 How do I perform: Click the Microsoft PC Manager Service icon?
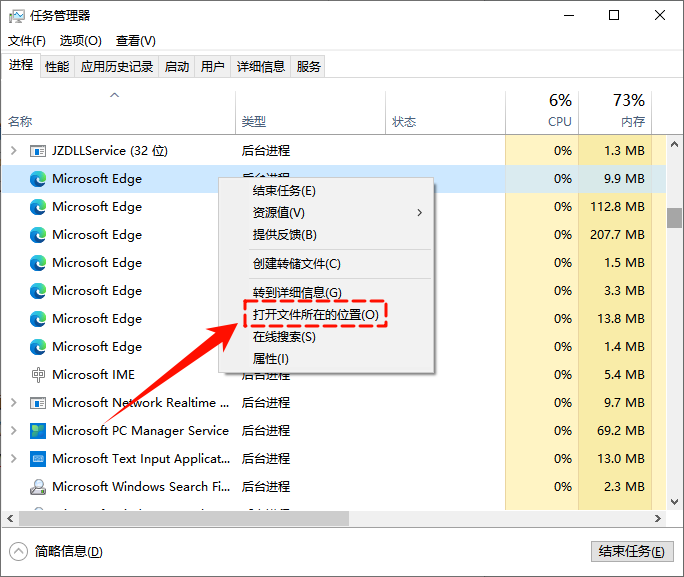(x=38, y=431)
